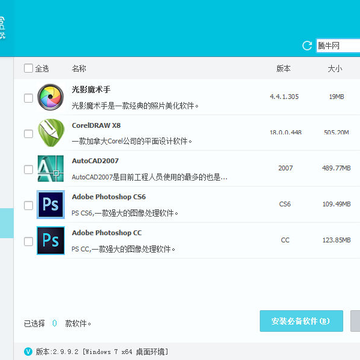This screenshot has height=360, width=360.
Task: Select the highlighted sidebar tab on the left
Action: tap(7, 223)
